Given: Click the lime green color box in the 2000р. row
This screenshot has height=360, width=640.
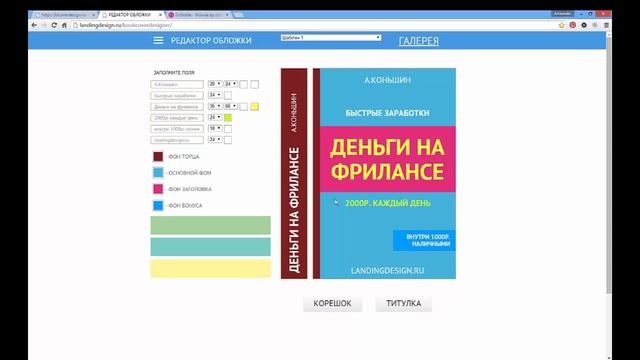Looking at the screenshot, I should point(228,118).
